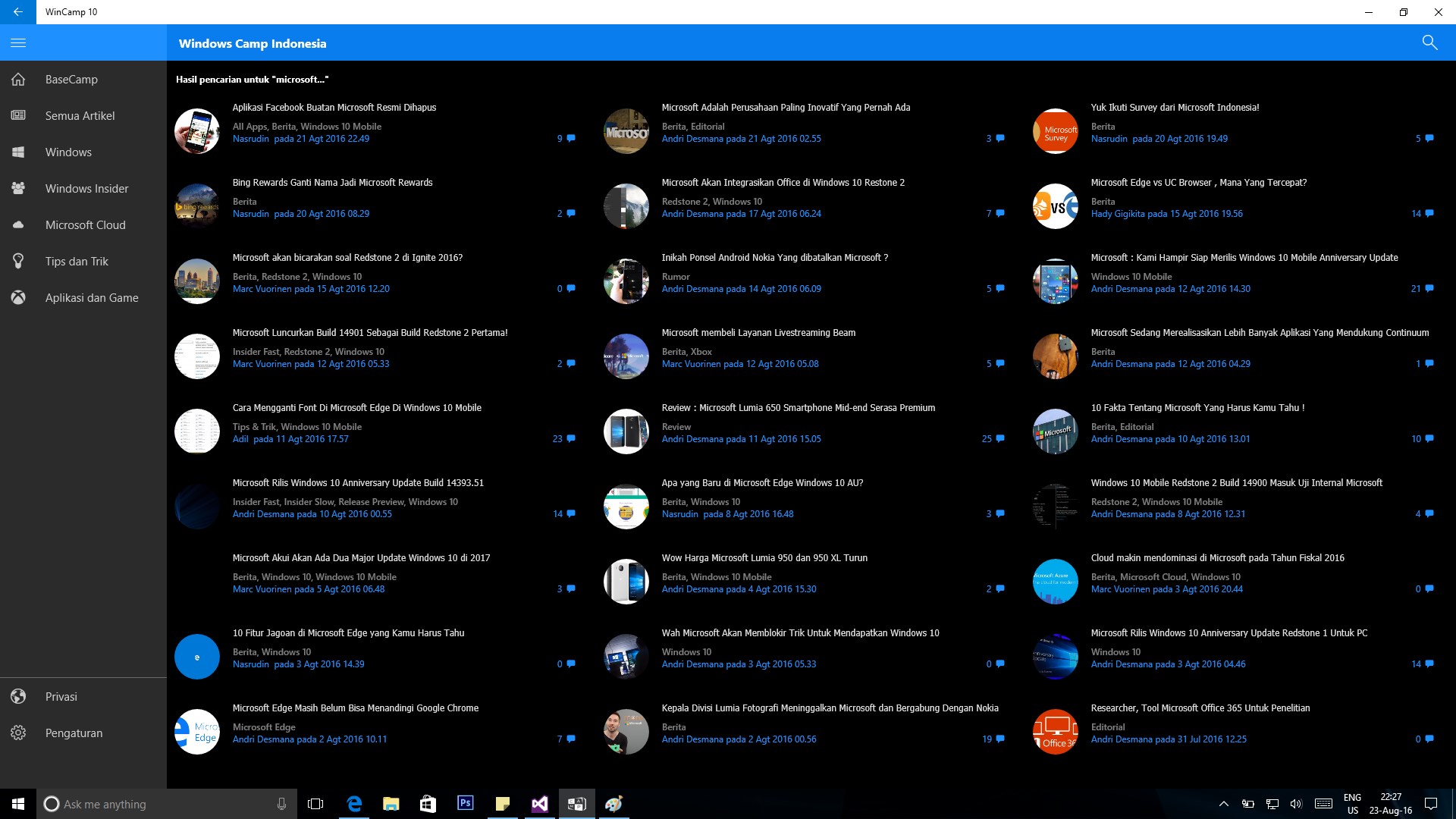Click the search icon in the top right
This screenshot has height=819, width=1456.
1430,43
